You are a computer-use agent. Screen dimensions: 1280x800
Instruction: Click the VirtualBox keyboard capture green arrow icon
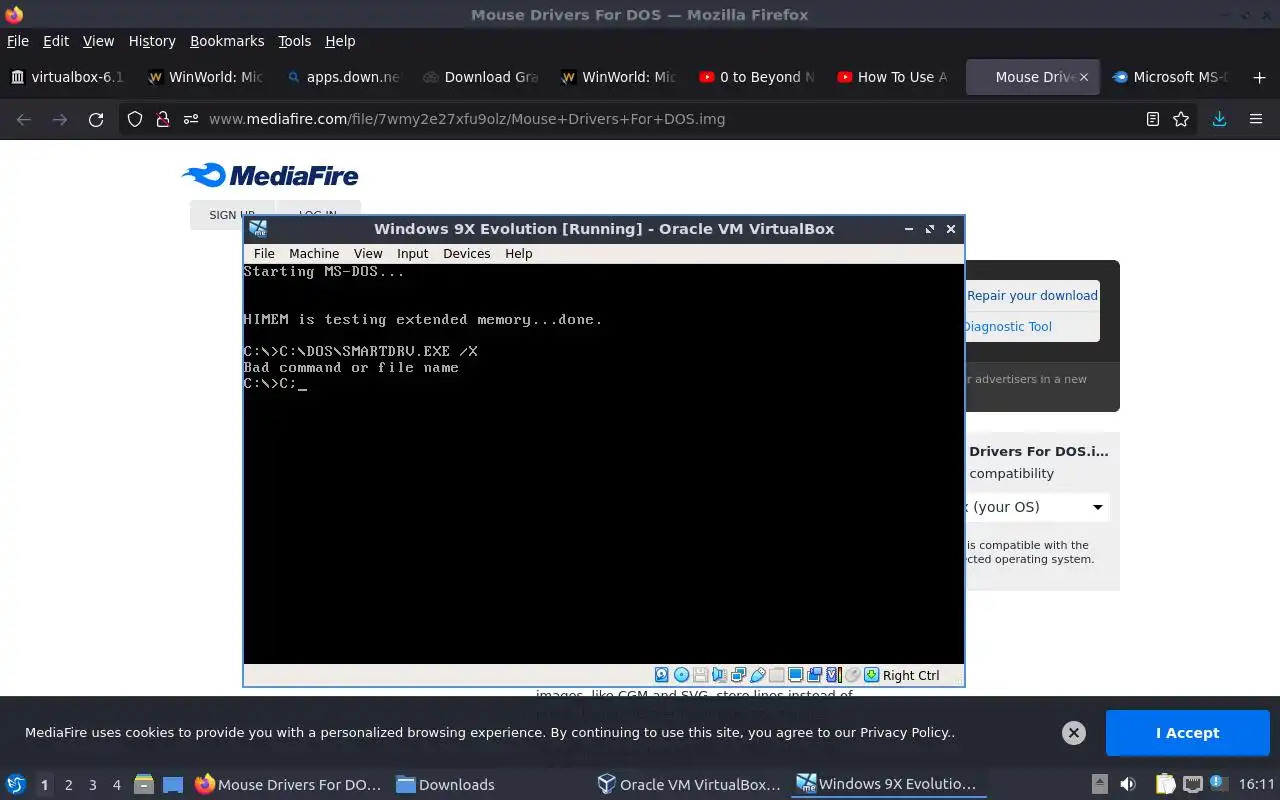coord(871,675)
